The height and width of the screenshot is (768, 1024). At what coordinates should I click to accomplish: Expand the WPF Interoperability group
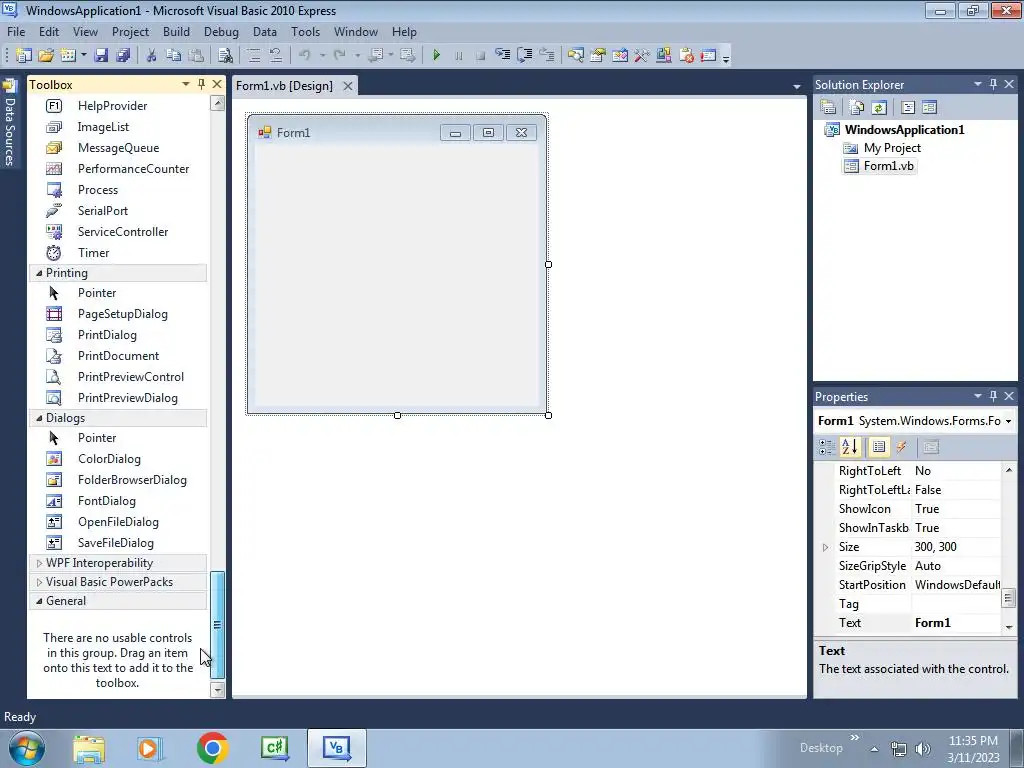coord(39,563)
